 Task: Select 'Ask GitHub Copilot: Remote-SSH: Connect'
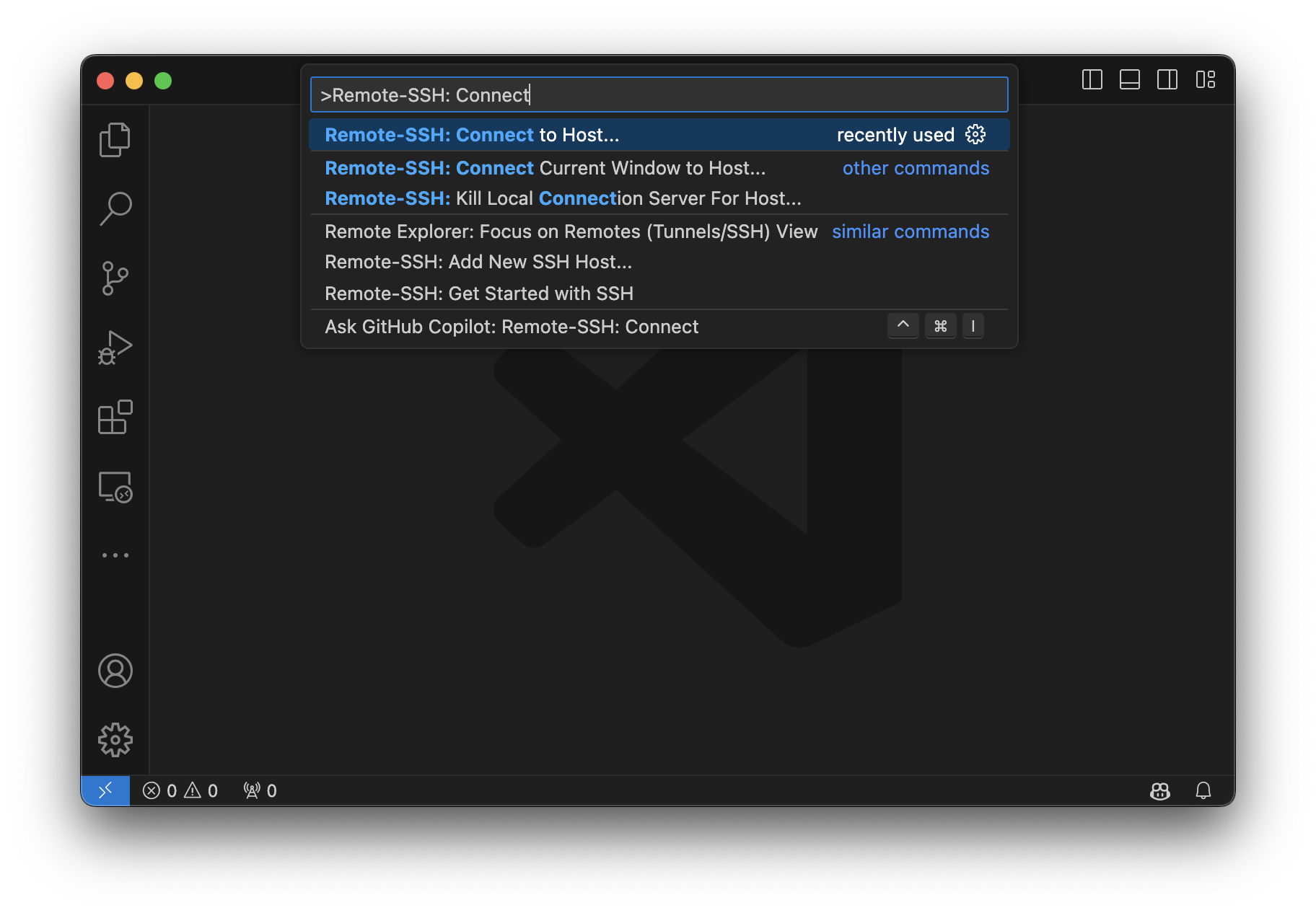pyautogui.click(x=511, y=327)
